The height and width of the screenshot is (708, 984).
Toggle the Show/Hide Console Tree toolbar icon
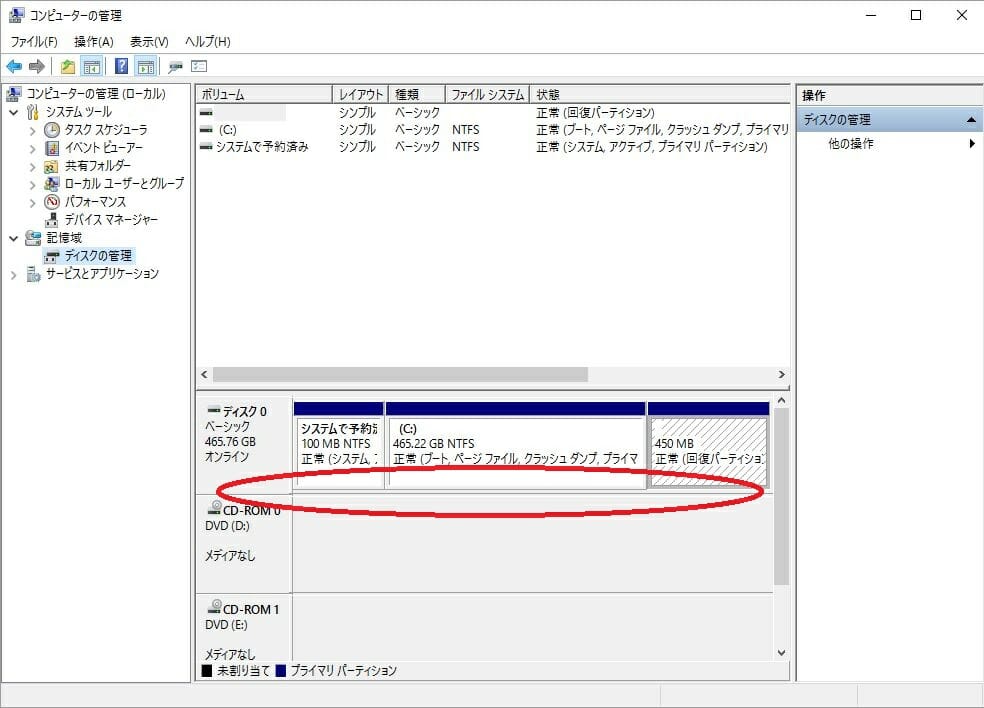(x=92, y=67)
